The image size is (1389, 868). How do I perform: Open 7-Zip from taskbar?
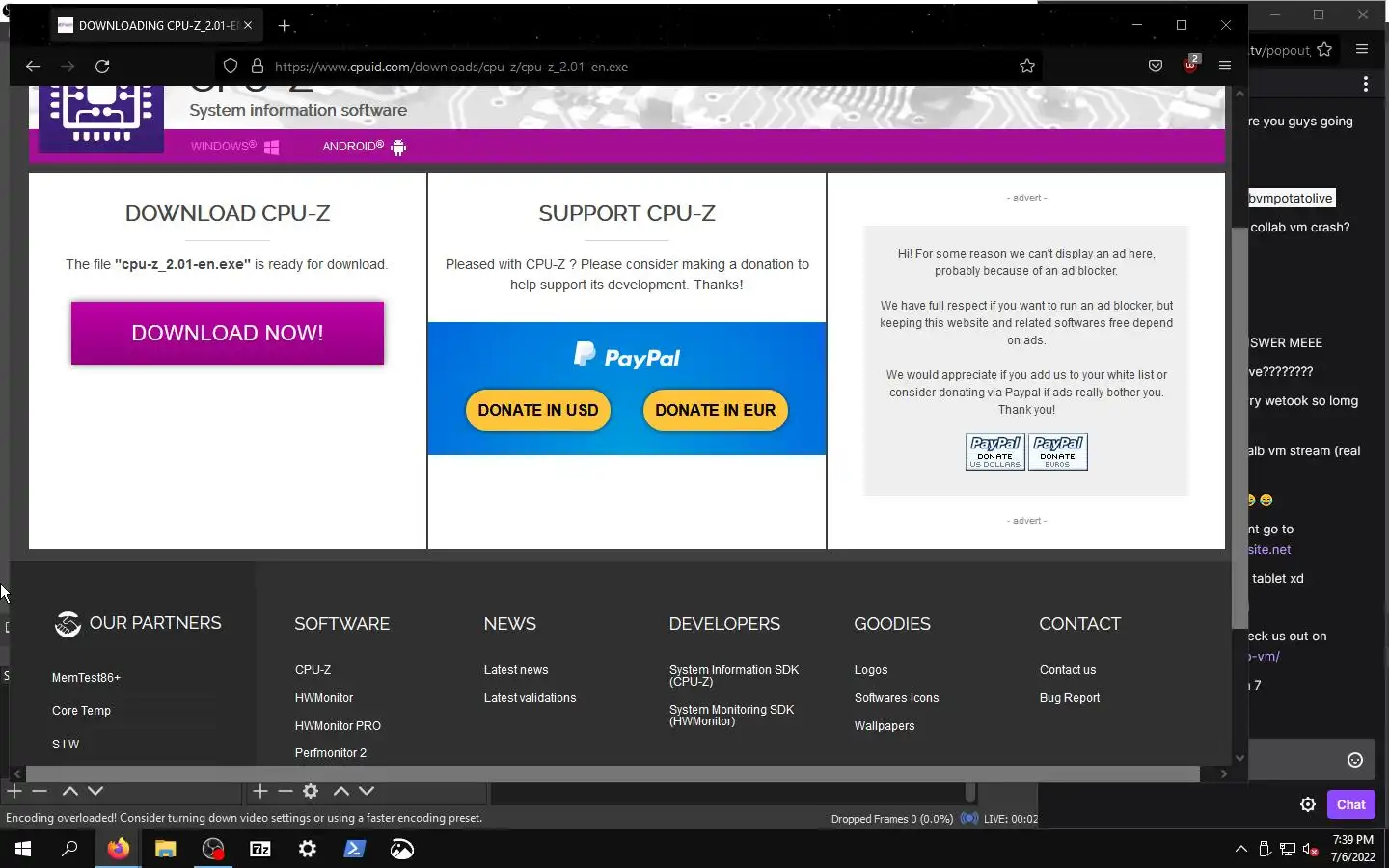tap(260, 849)
